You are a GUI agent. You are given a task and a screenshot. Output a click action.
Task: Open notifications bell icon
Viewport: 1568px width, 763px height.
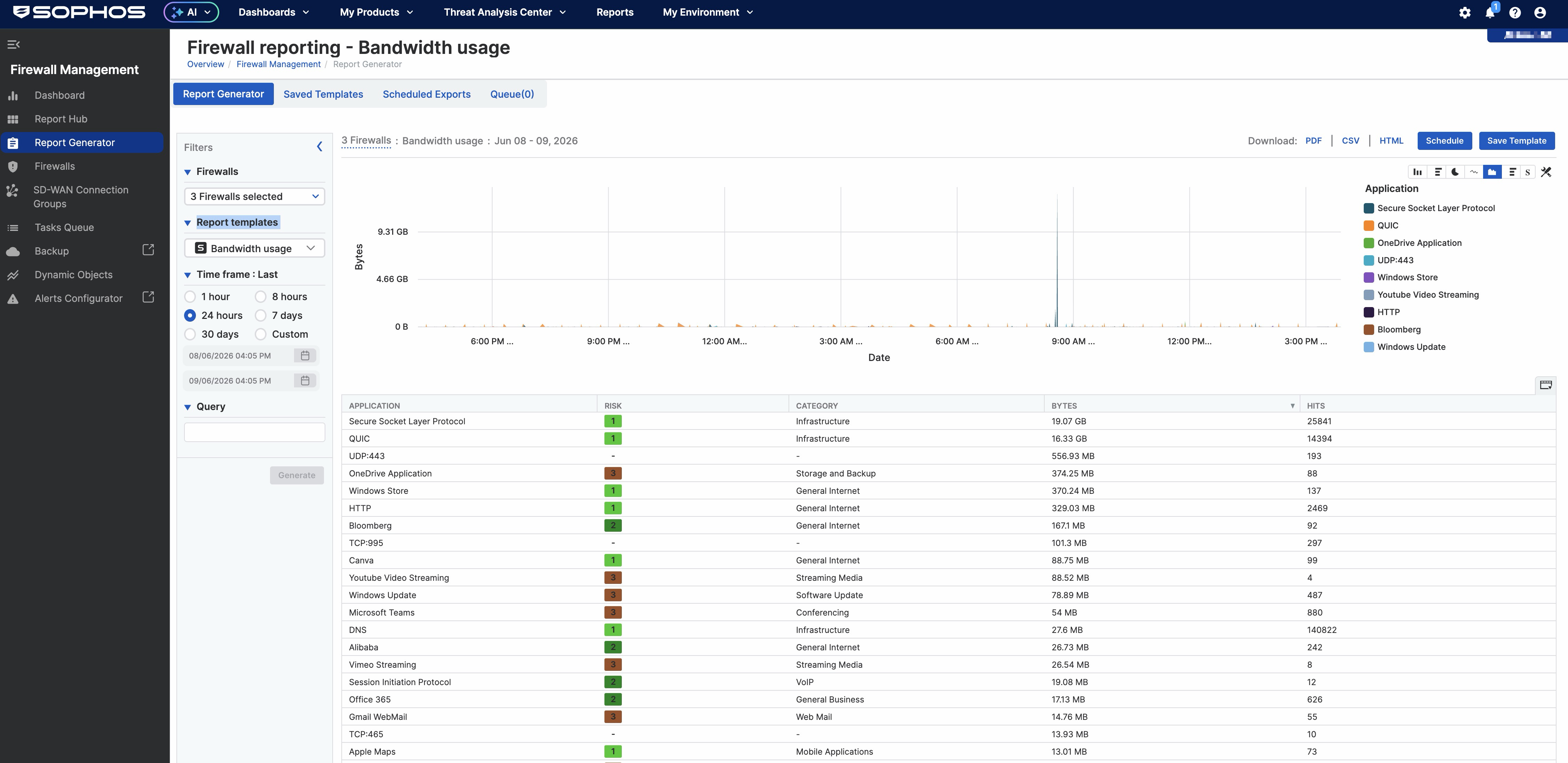point(1489,13)
